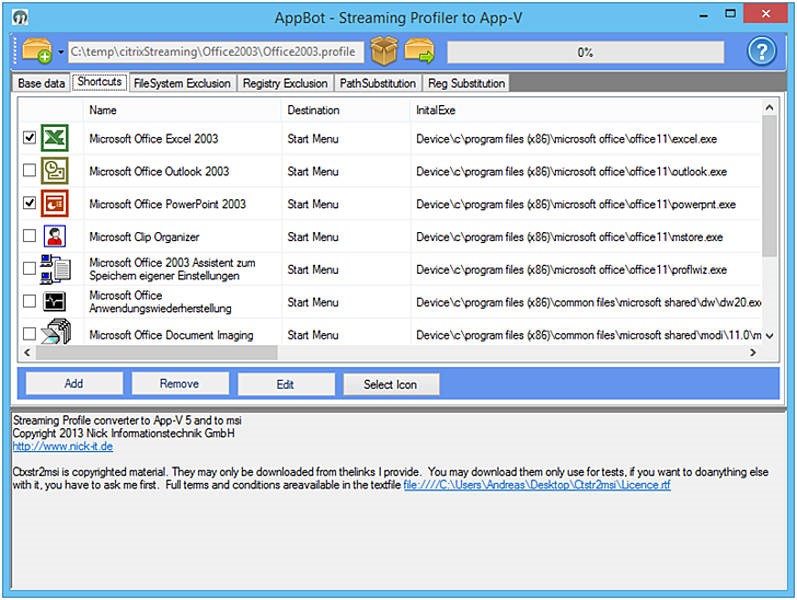This screenshot has height=600, width=797.
Task: Click the Excel 2003 shortcut icon
Action: [54, 138]
